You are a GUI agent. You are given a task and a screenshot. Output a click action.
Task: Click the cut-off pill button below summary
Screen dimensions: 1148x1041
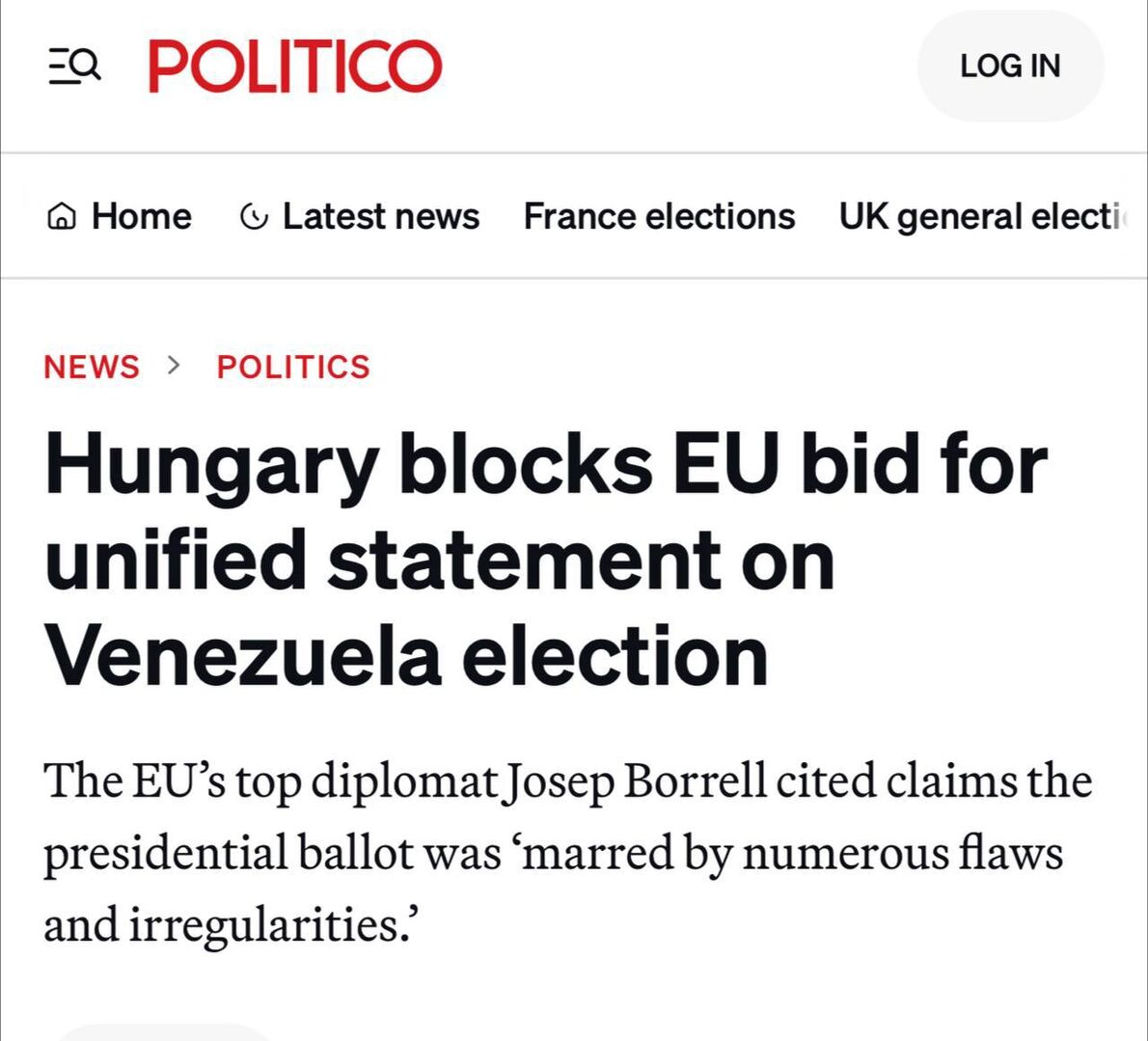[x=164, y=1033]
